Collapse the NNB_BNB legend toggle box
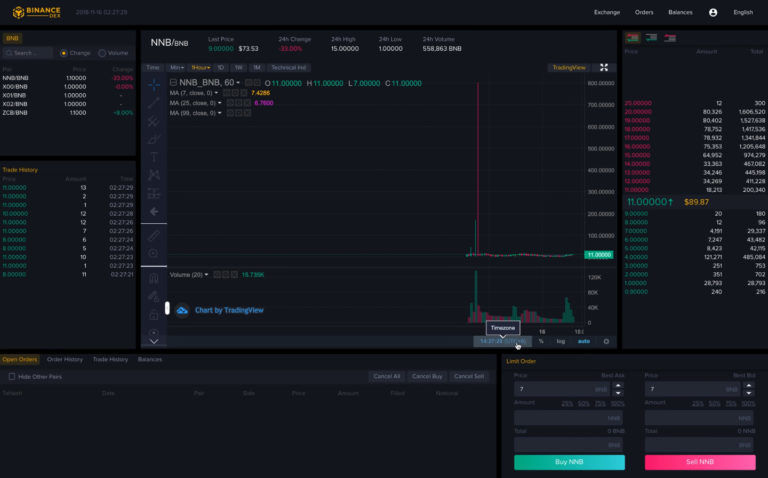The image size is (768, 478). (x=173, y=83)
